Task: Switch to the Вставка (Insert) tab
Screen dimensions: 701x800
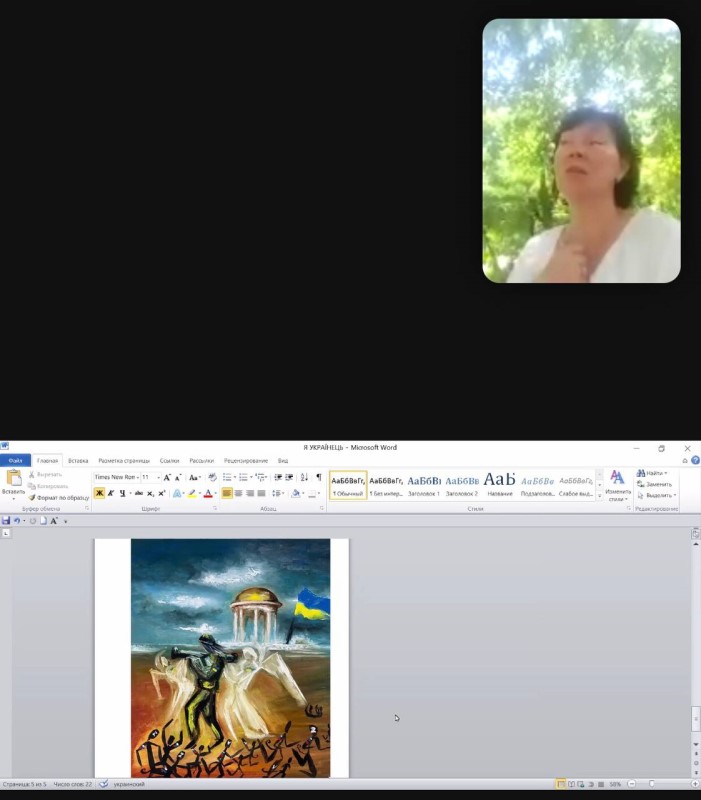Action: (78, 460)
